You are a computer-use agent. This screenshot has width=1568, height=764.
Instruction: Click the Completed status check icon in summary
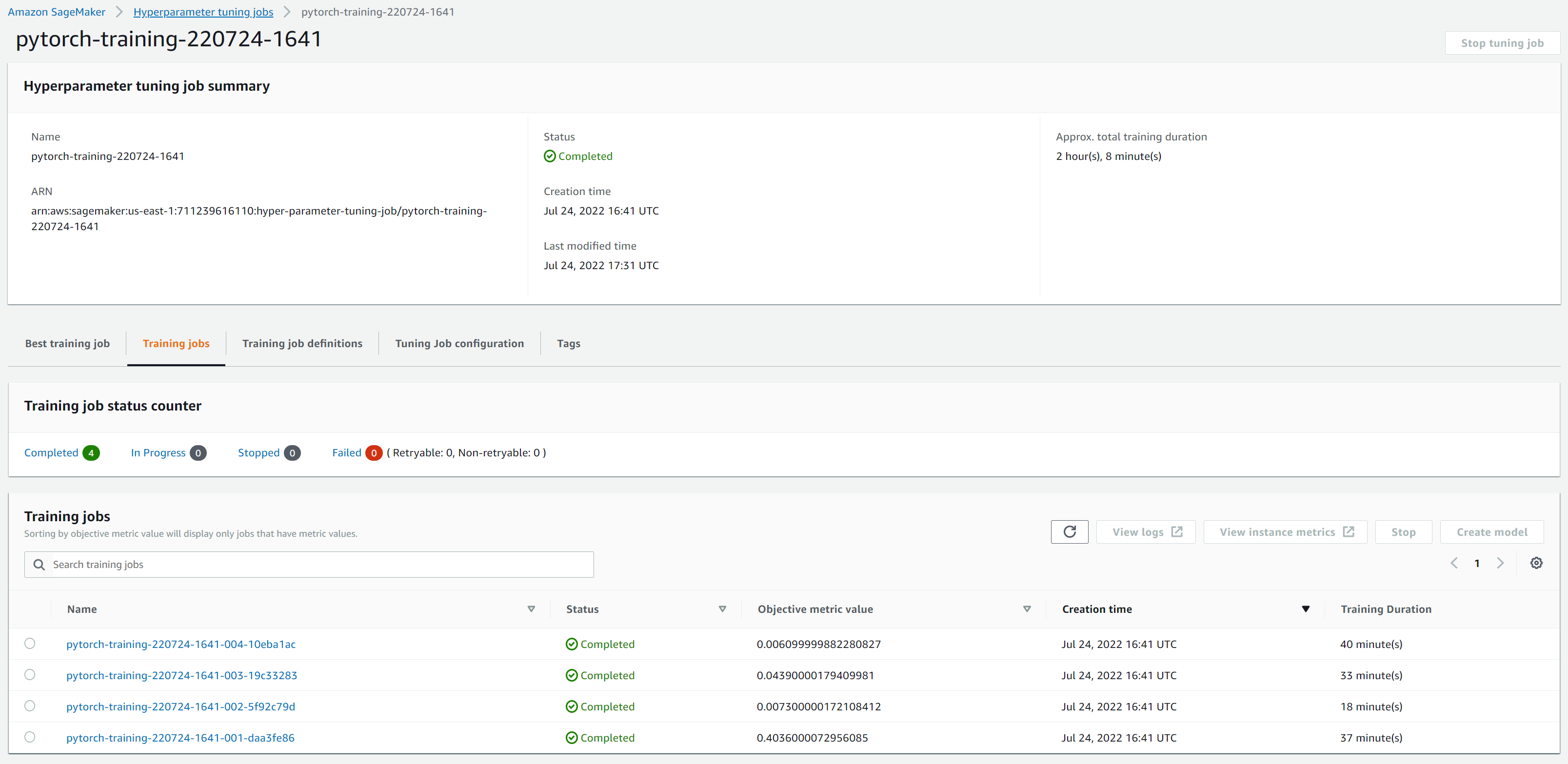click(x=550, y=157)
